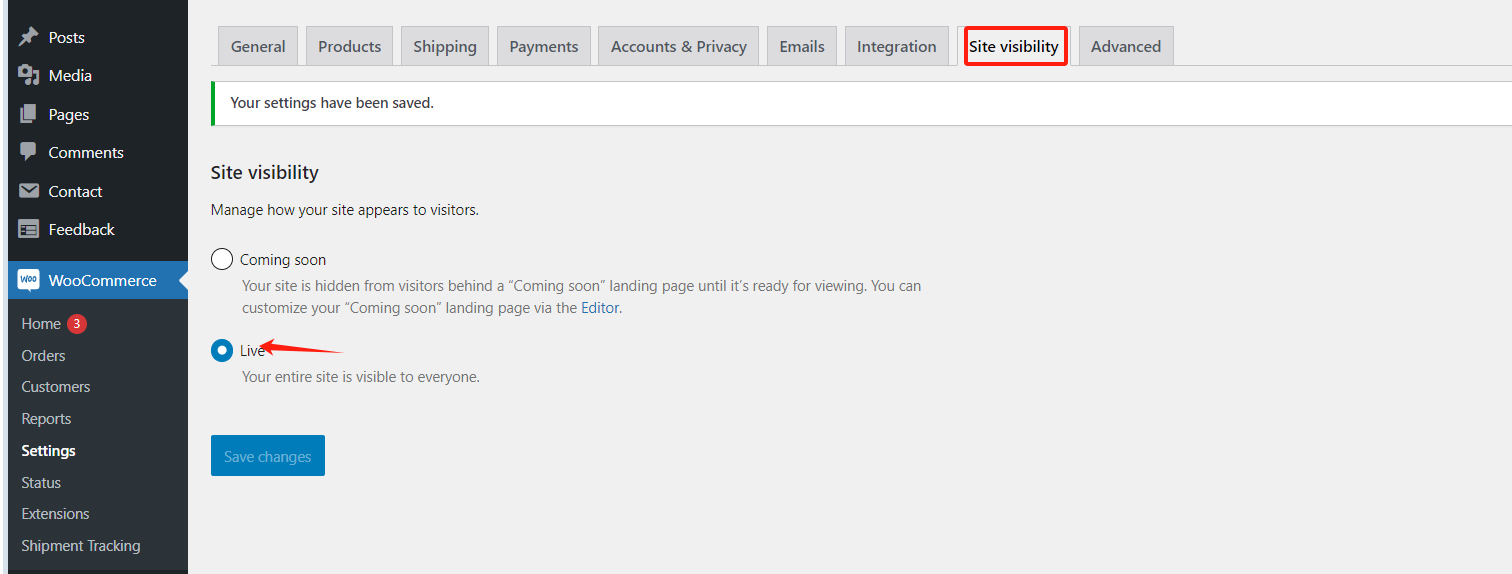Click the Pages icon in sidebar
Screen dimensions: 1512x574
pyautogui.click(x=29, y=114)
